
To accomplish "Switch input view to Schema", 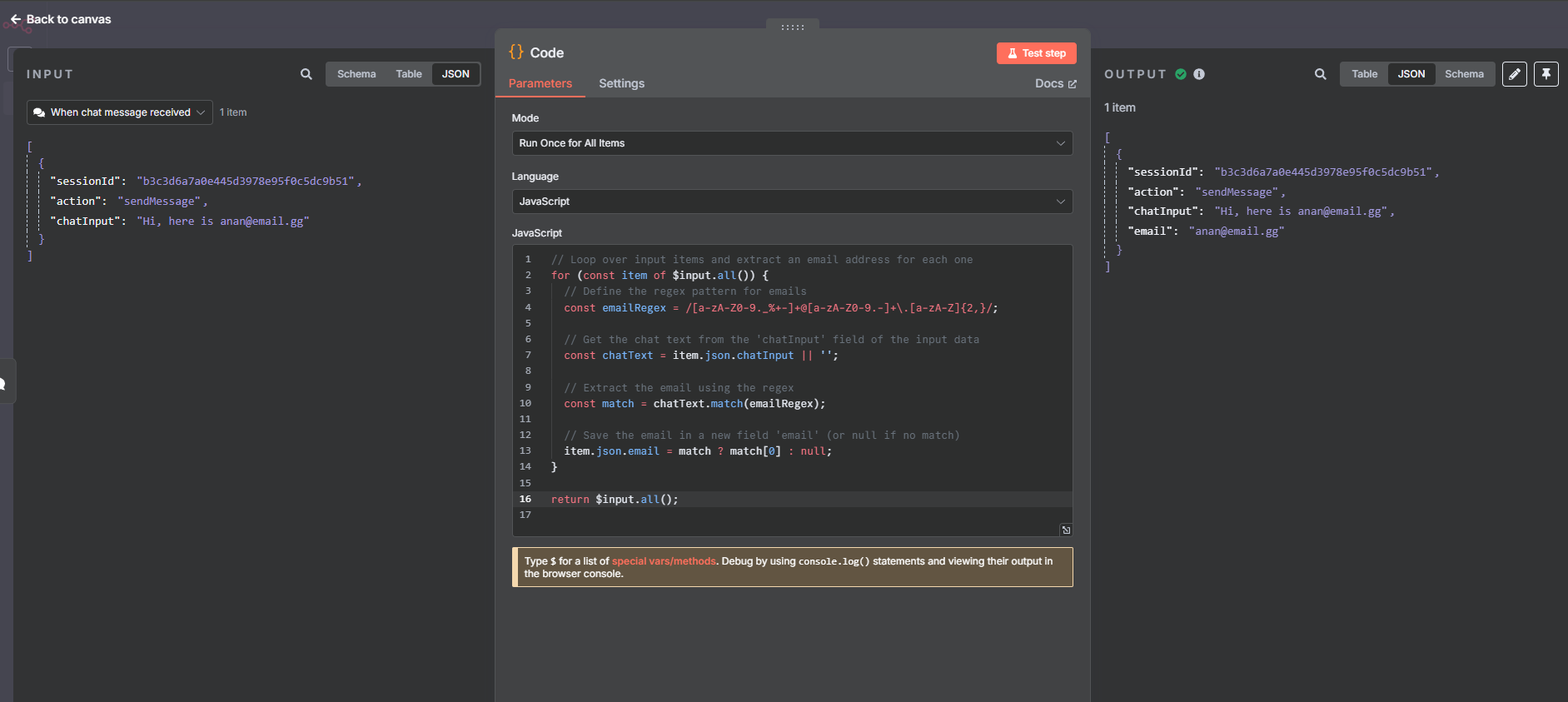I will pyautogui.click(x=356, y=74).
